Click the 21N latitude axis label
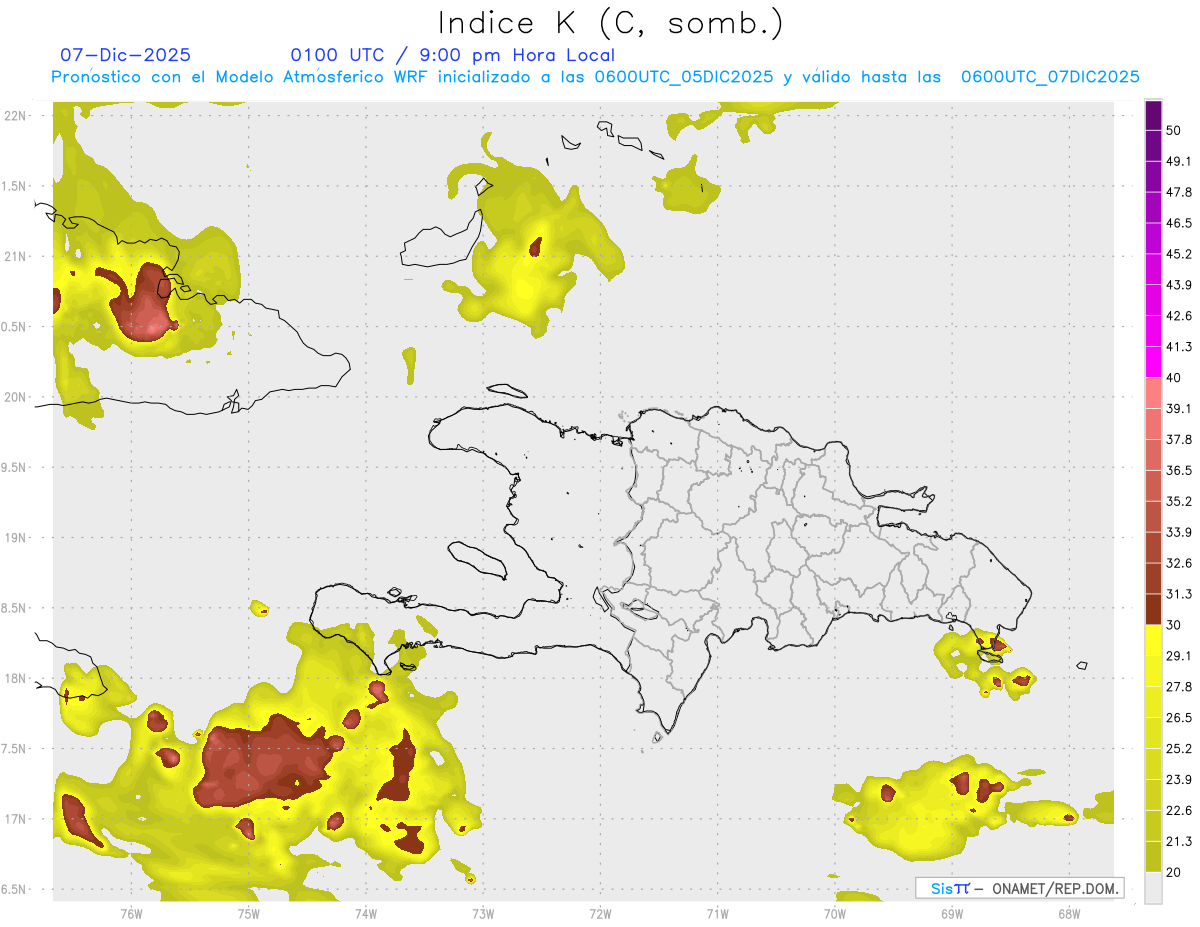This screenshot has height=927, width=1200. [x=15, y=256]
